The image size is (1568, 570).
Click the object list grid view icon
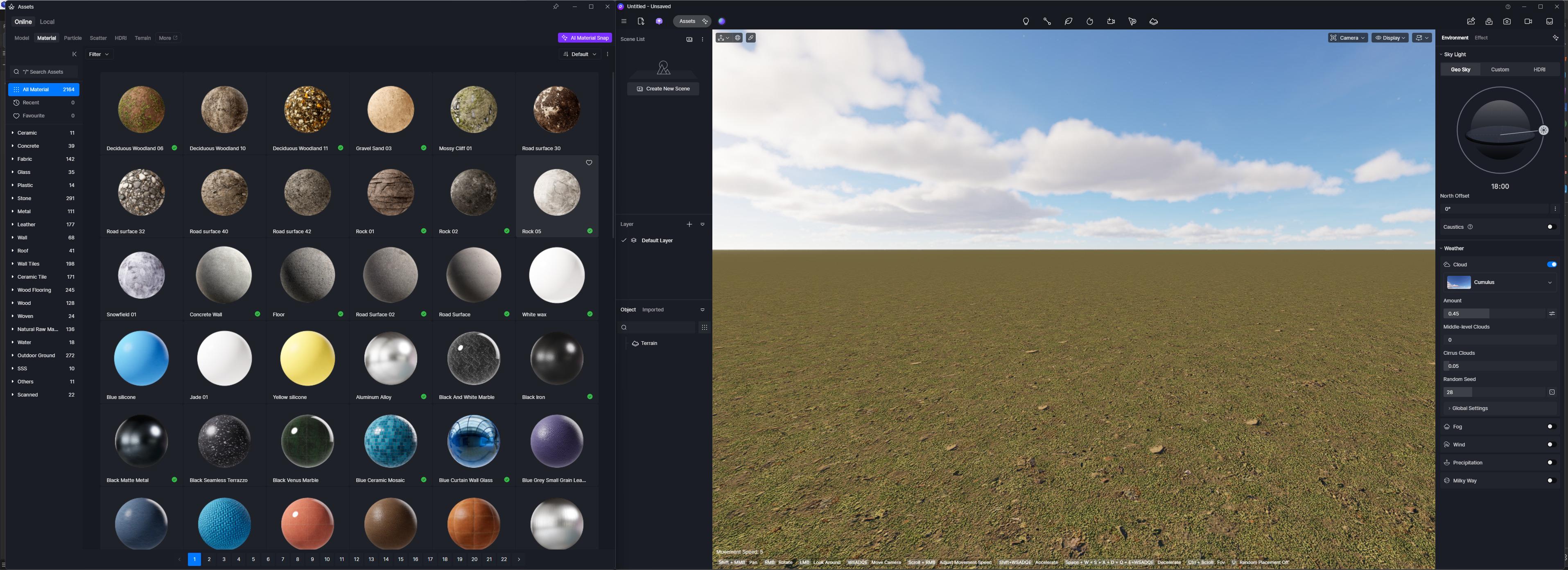click(x=704, y=327)
